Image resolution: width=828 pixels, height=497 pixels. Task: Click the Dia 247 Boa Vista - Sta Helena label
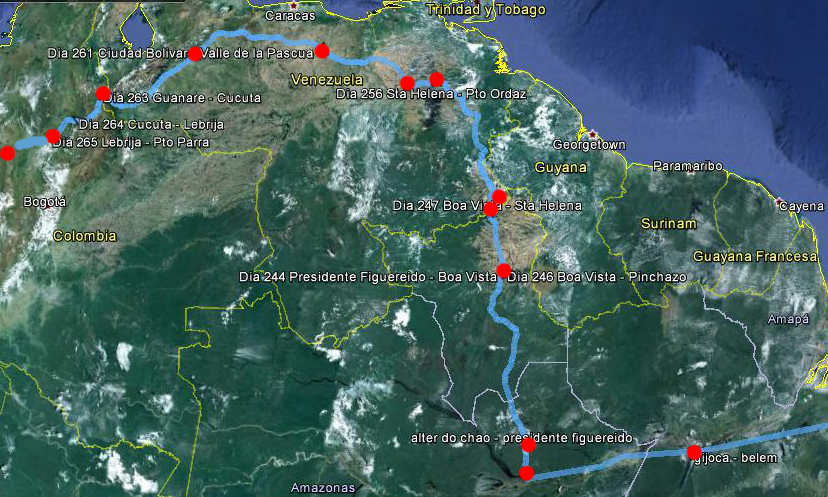pyautogui.click(x=487, y=206)
